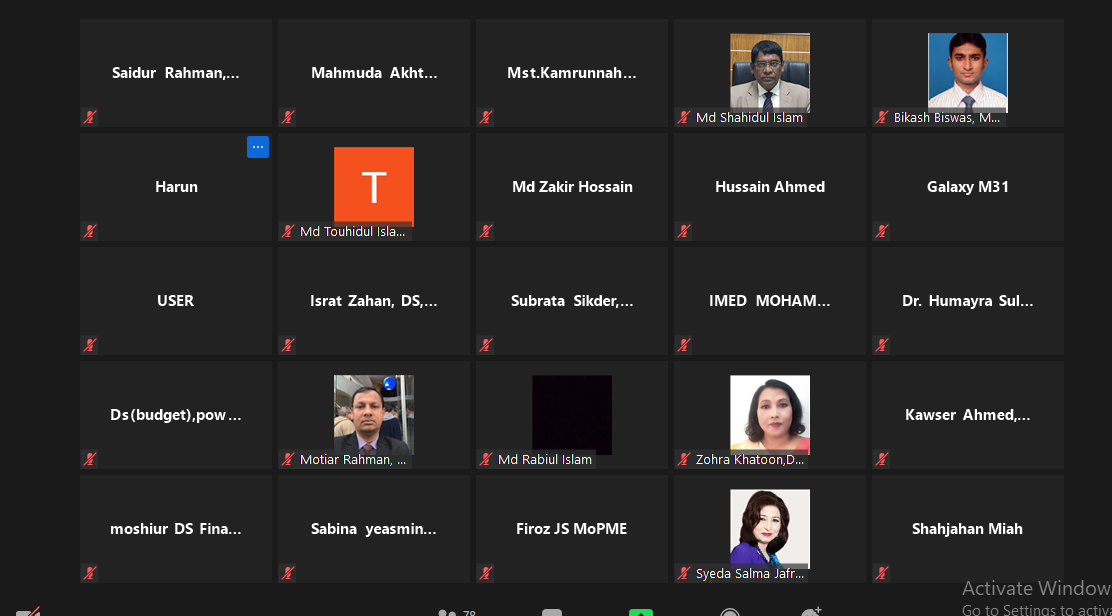
Task: Click the black video tile of Md Rabiul Islam
Action: [x=572, y=415]
